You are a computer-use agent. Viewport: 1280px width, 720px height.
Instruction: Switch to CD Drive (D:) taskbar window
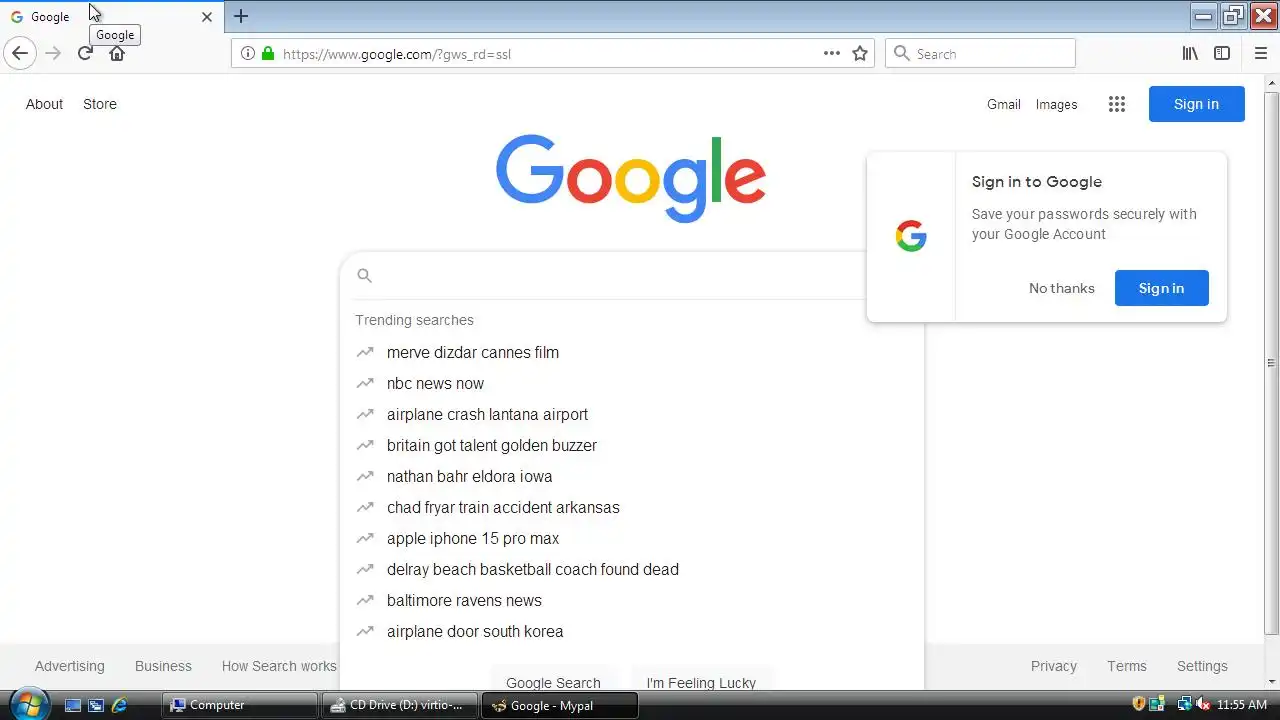click(x=402, y=705)
